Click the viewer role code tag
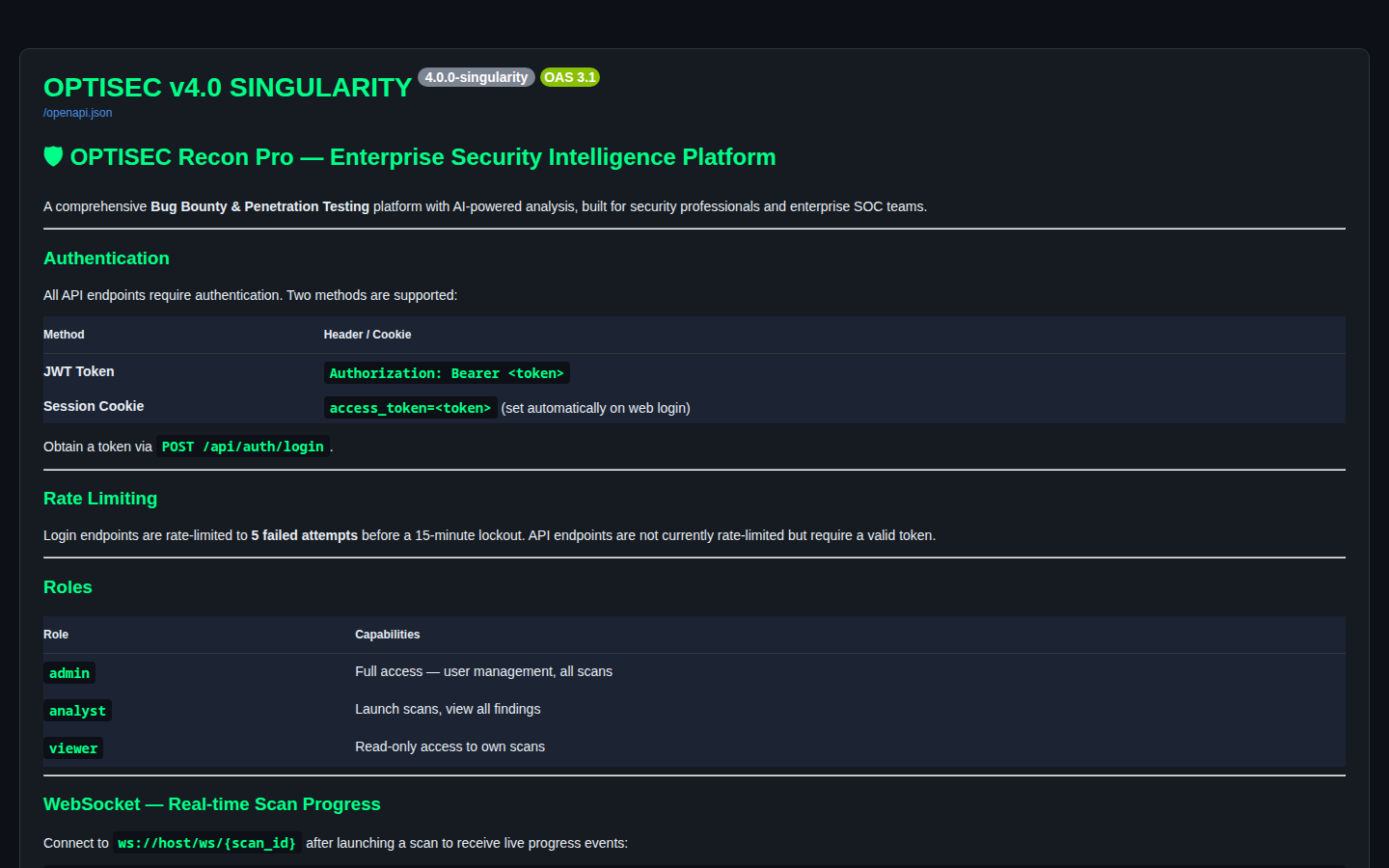The height and width of the screenshot is (868, 1389). click(73, 748)
